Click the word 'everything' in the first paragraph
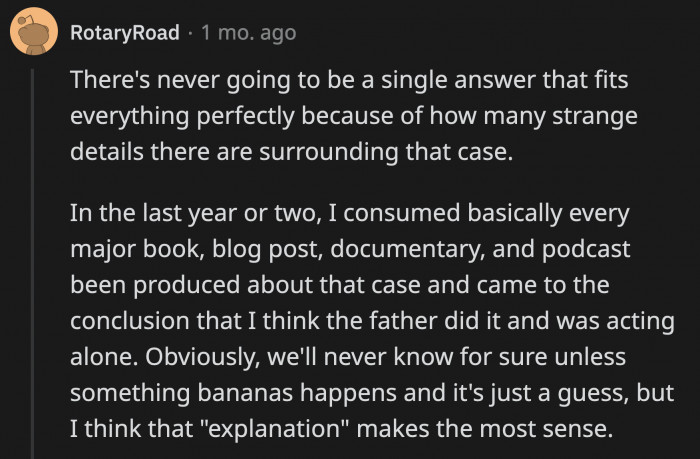Viewport: 700px width, 459px height. click(x=129, y=117)
